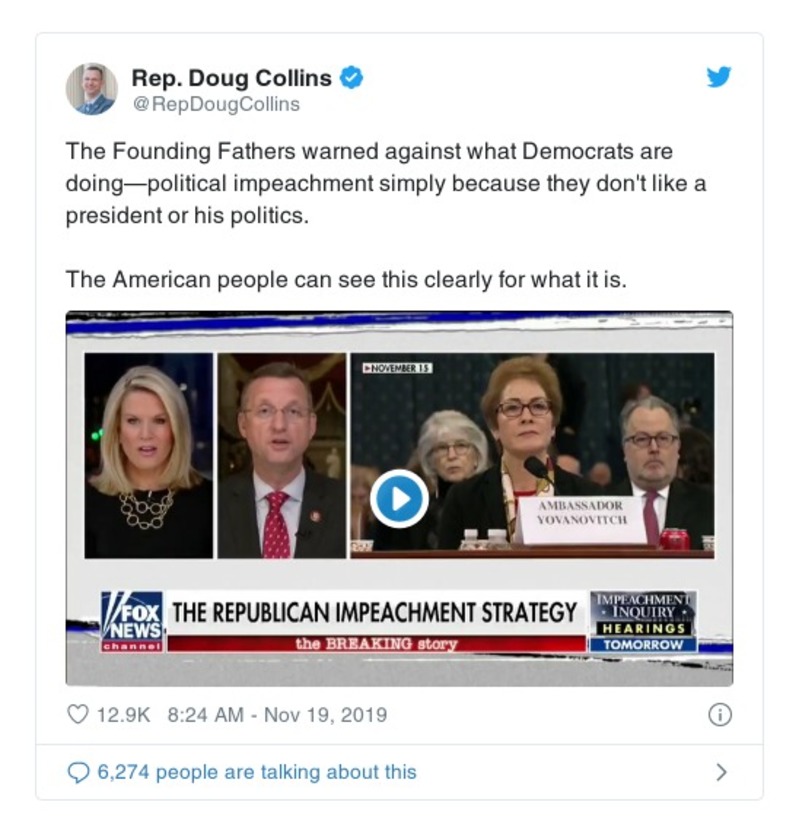Screen dimensions: 799x840
Task: Click the Ambassador Yovanovitch video panel
Action: 532,455
